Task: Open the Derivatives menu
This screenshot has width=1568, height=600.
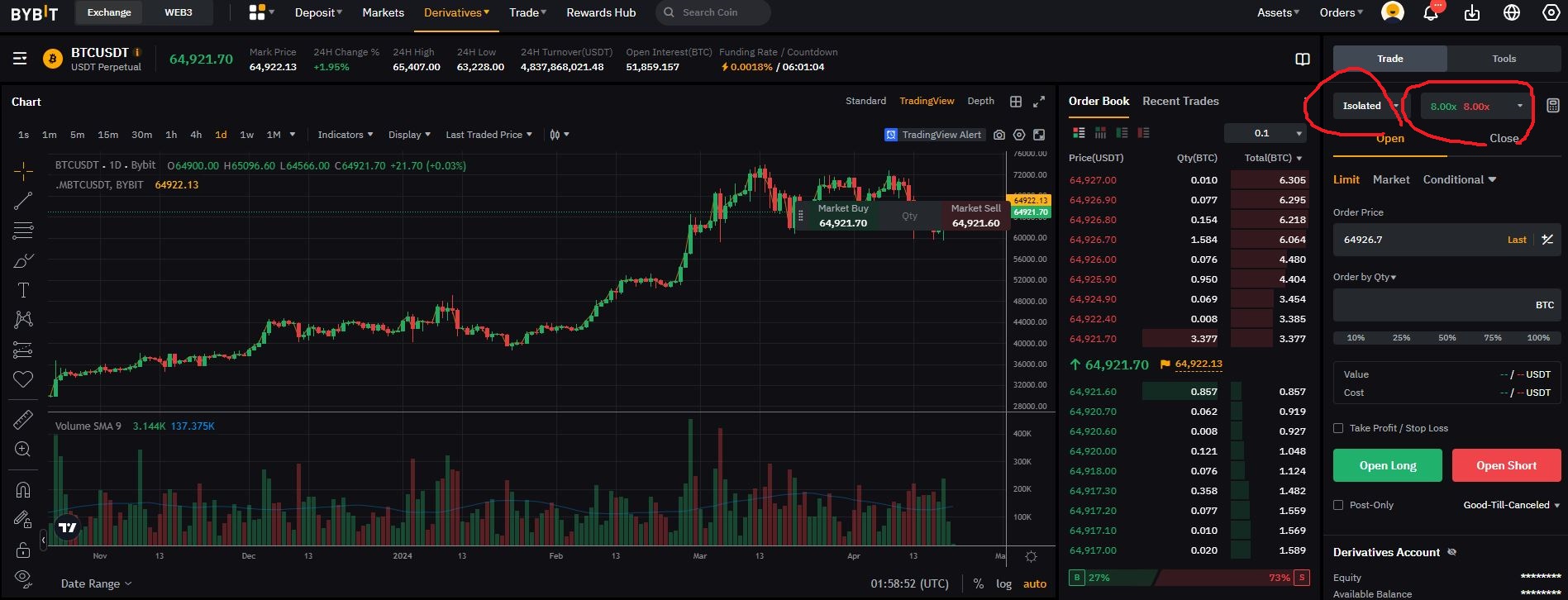Action: coord(456,12)
